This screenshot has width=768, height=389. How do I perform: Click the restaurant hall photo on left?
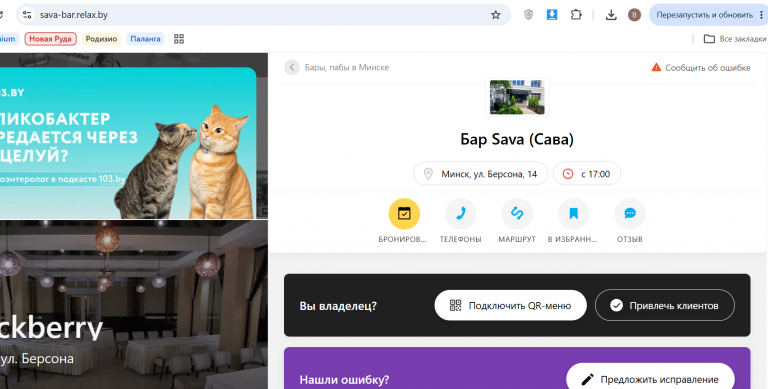point(134,304)
